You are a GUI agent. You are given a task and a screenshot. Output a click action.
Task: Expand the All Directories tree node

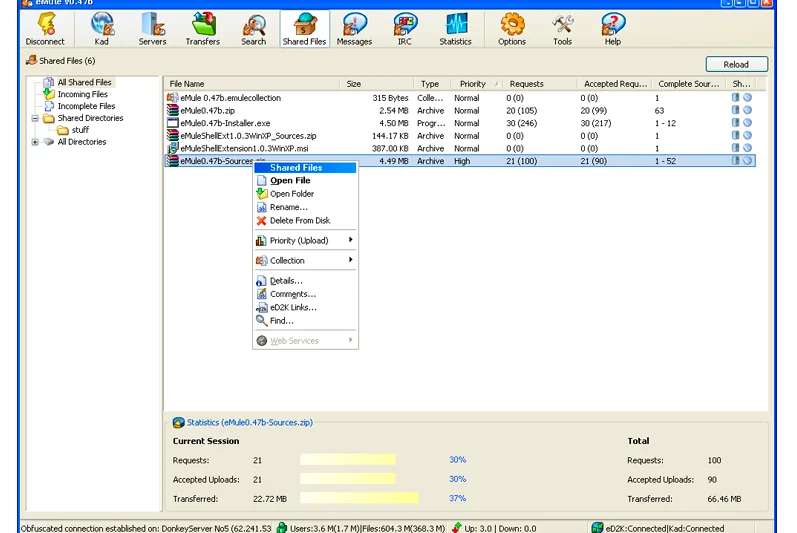click(x=36, y=142)
